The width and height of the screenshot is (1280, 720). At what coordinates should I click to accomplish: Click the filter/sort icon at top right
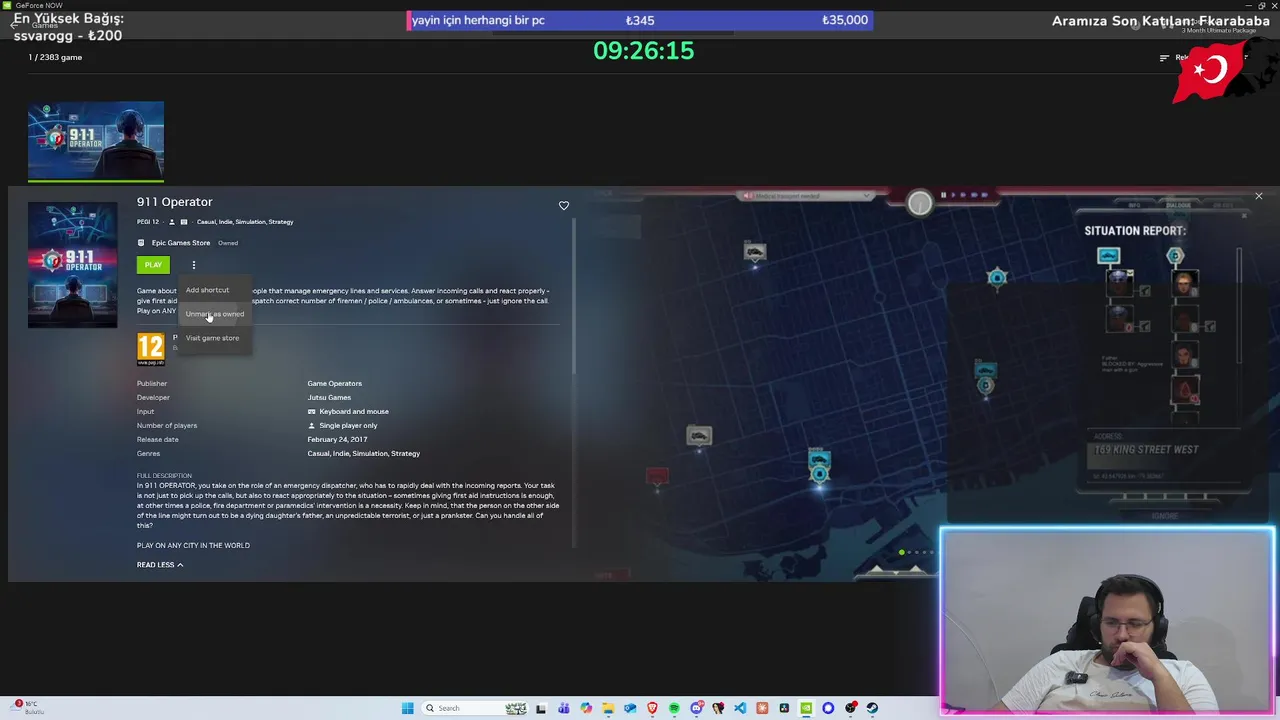click(x=1164, y=58)
